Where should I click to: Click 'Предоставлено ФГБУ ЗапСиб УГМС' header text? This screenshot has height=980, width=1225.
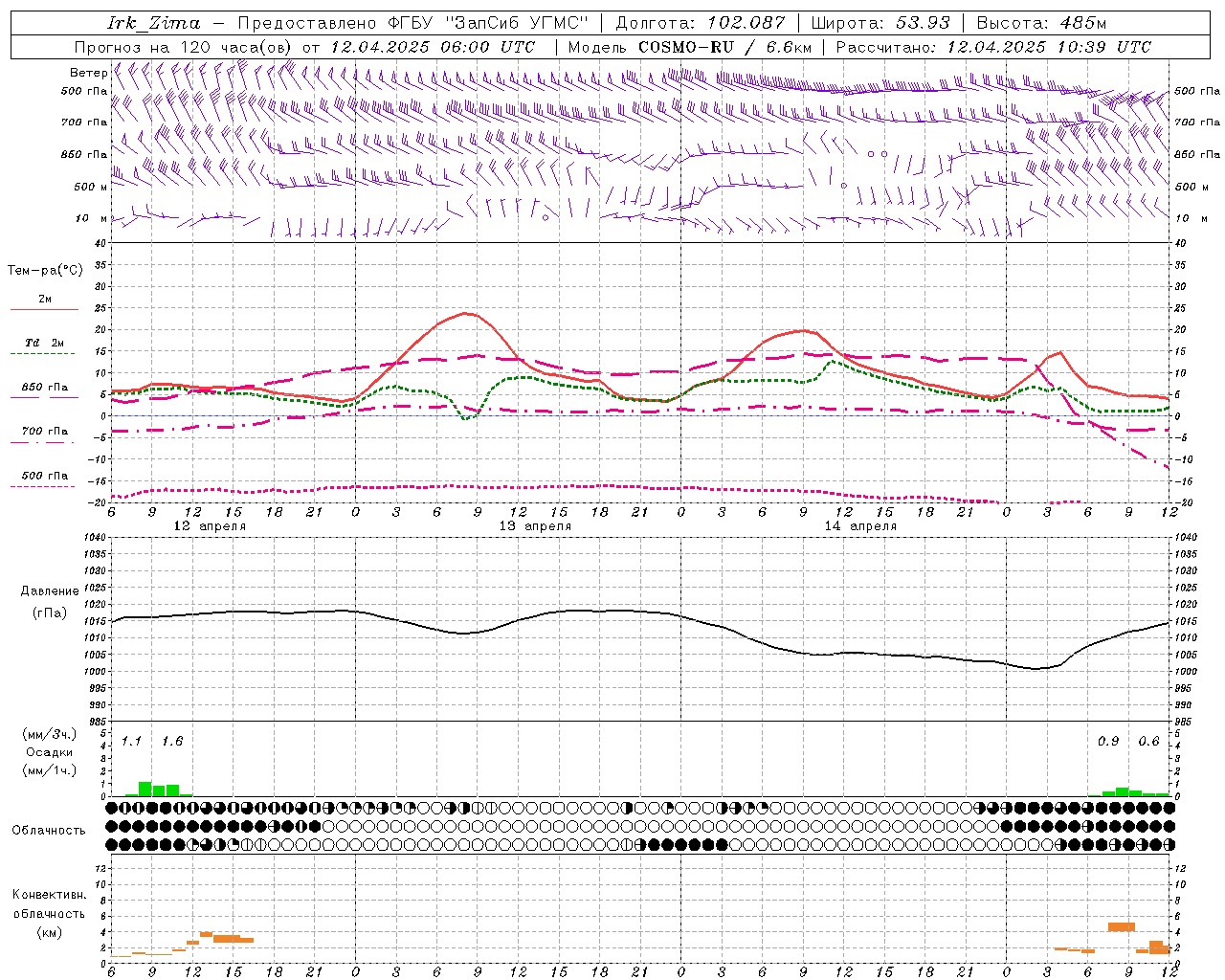tap(412, 23)
